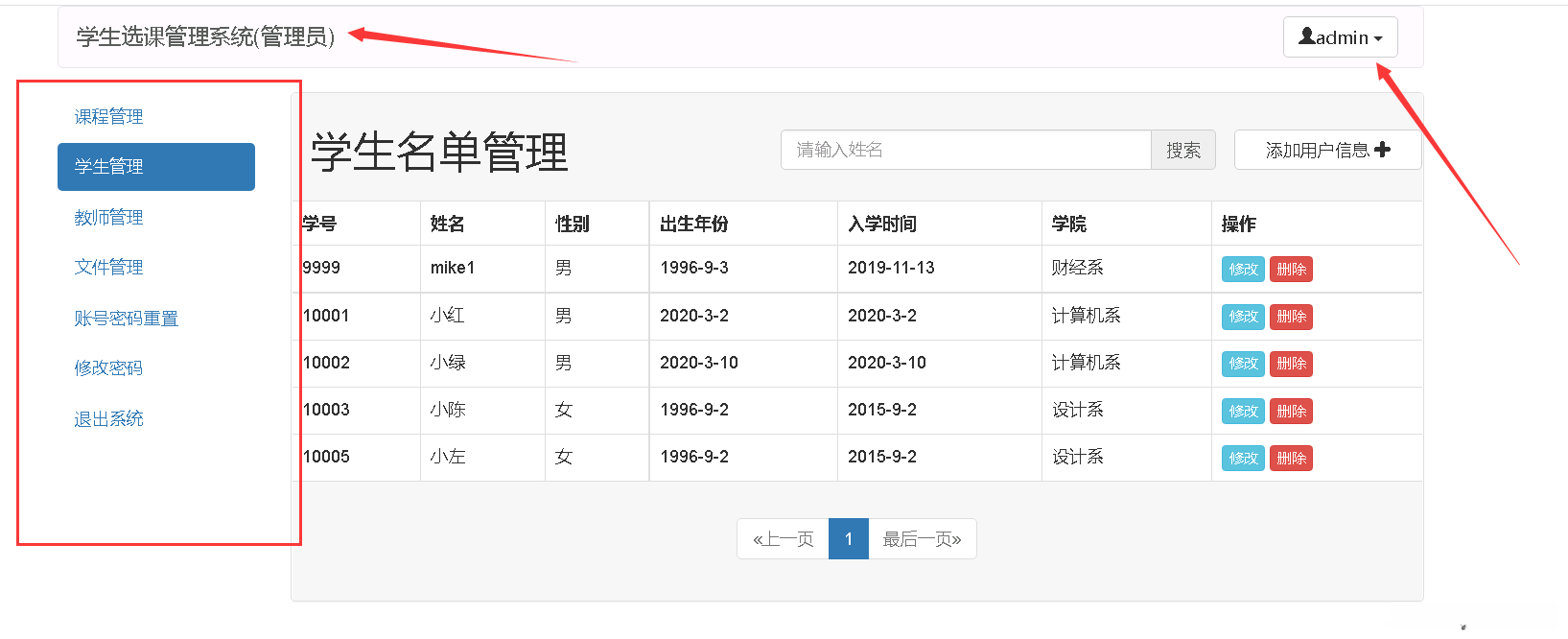Click 修改 for student 10001 小红

[1243, 317]
